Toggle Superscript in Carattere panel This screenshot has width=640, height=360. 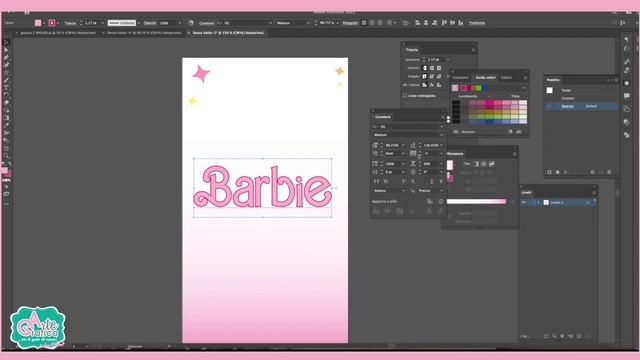403,181
